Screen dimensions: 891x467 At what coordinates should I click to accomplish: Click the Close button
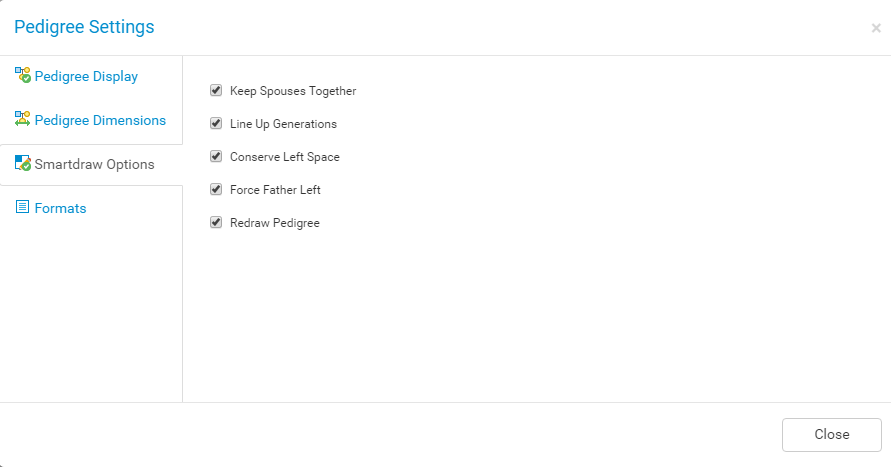(832, 435)
